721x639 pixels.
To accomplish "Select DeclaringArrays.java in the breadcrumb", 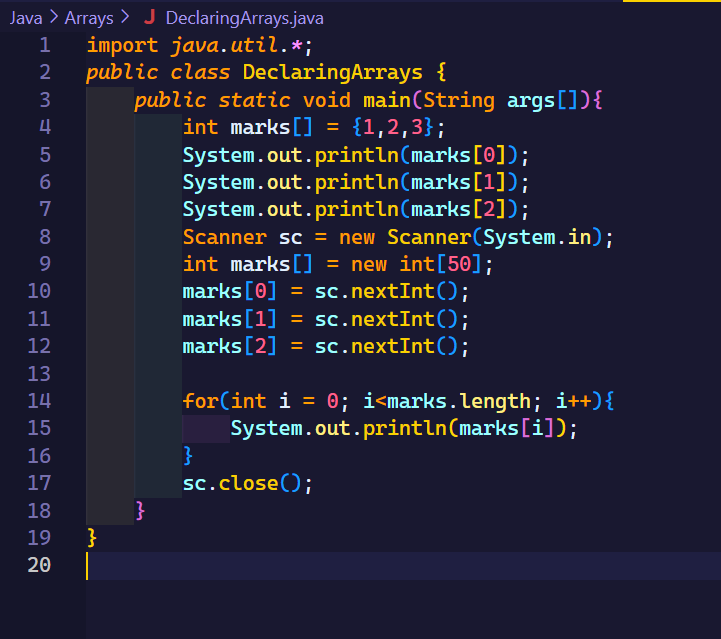I will point(245,18).
